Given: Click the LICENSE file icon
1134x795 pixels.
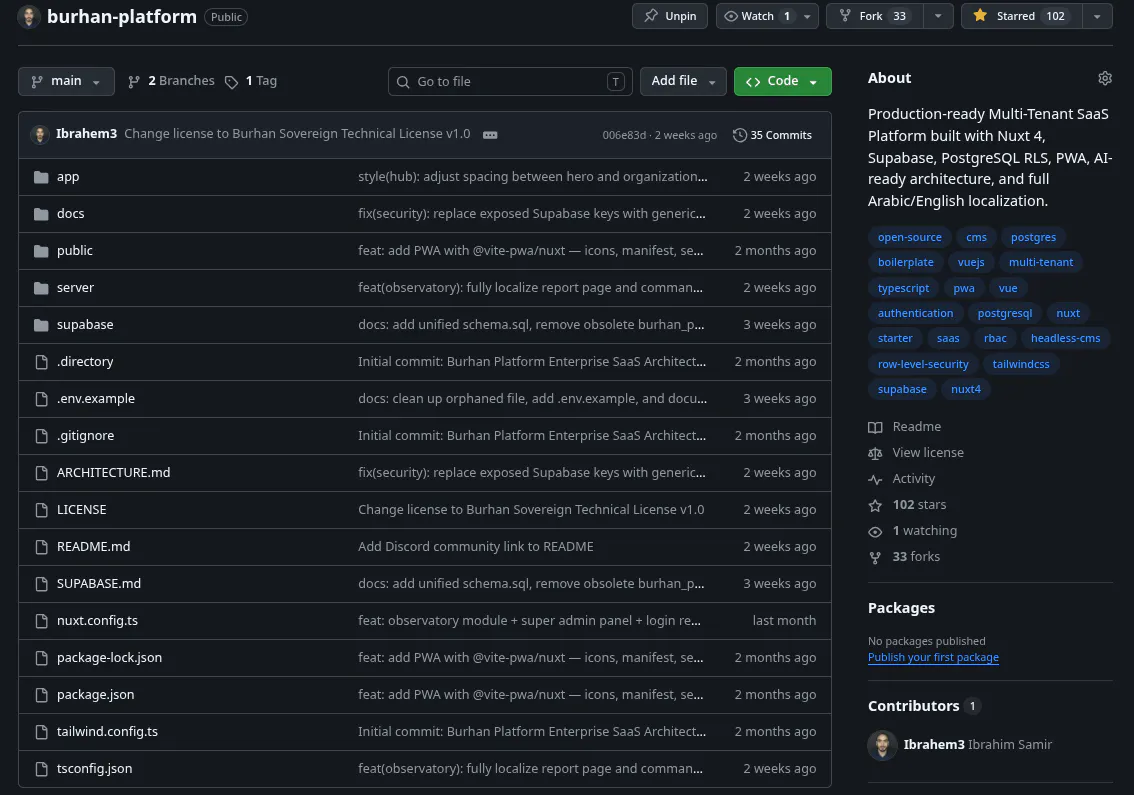Looking at the screenshot, I should coord(41,510).
